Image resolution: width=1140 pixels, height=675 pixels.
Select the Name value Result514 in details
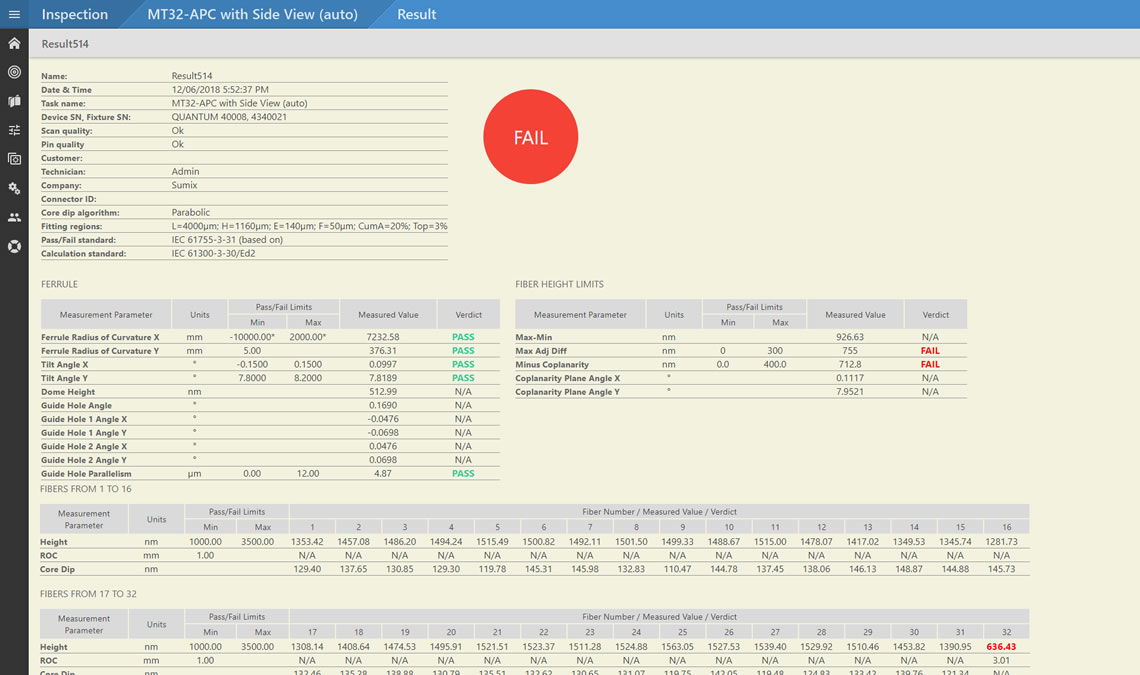click(x=192, y=76)
